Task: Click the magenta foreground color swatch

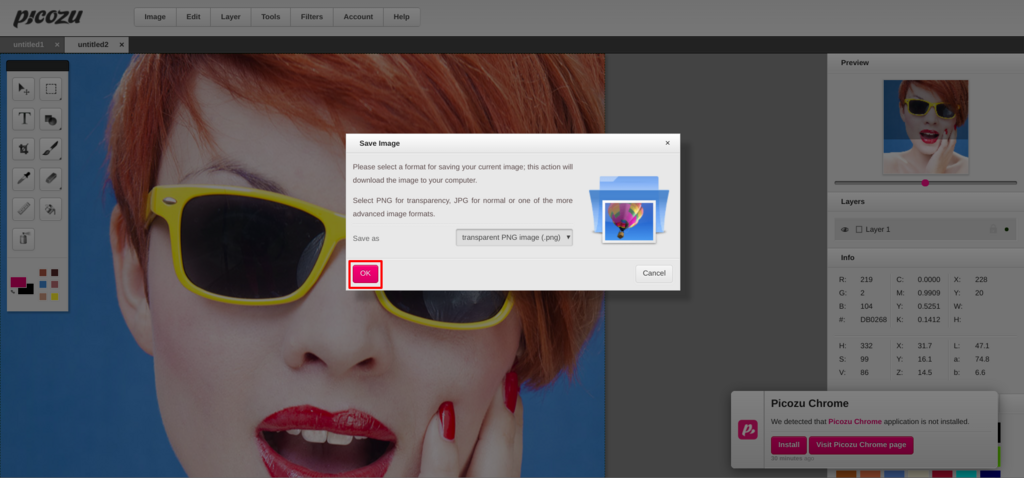Action: pyautogui.click(x=18, y=282)
